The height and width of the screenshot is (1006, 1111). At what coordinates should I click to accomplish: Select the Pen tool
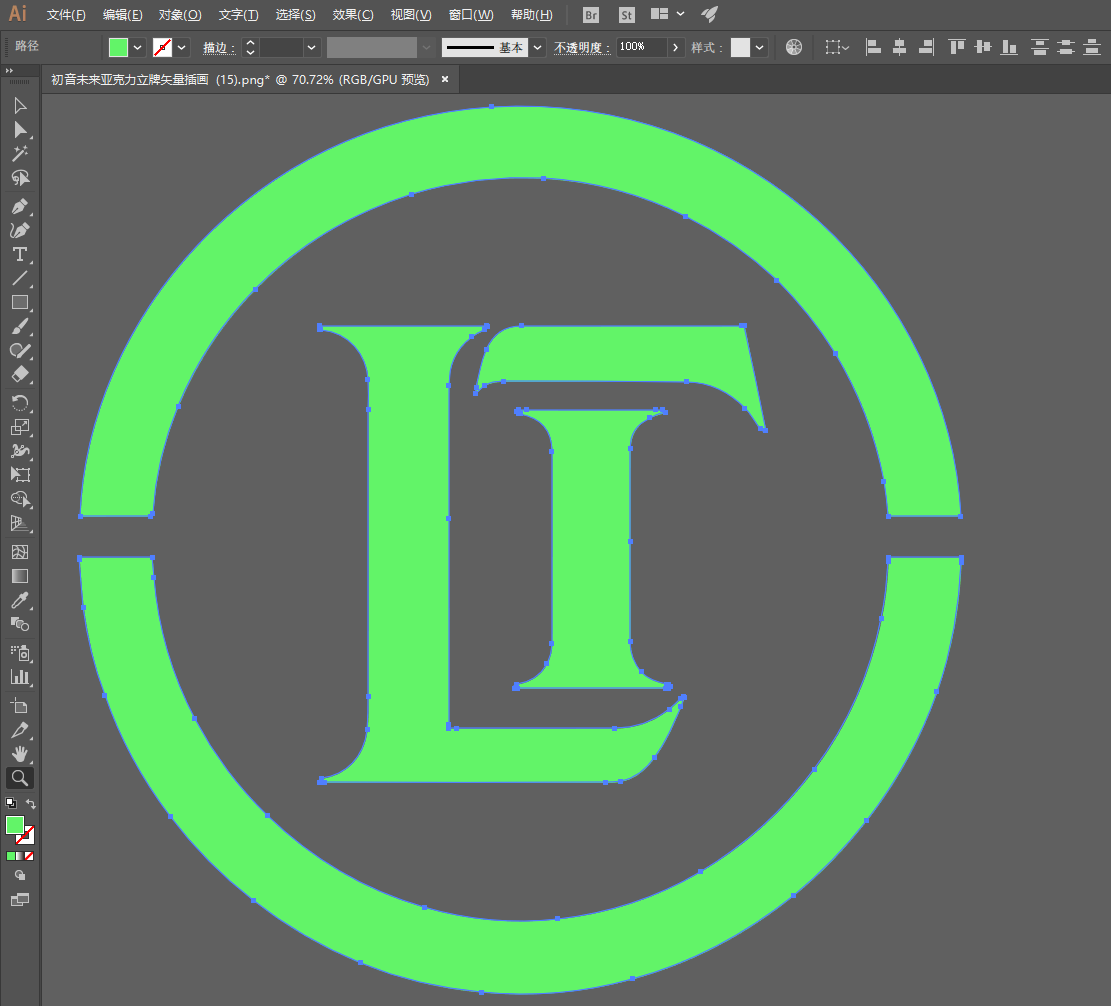coord(20,206)
